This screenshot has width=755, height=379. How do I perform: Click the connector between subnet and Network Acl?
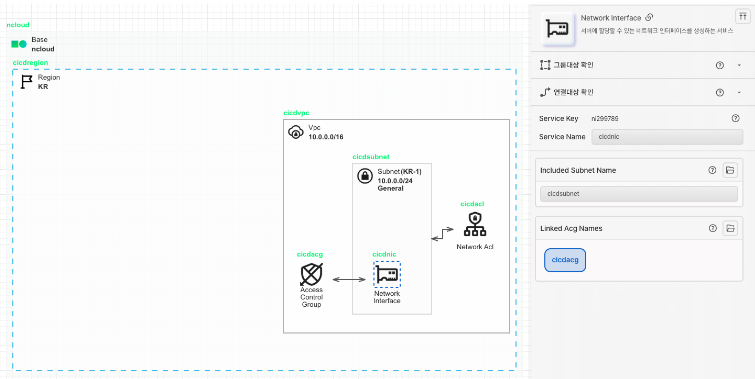point(443,234)
